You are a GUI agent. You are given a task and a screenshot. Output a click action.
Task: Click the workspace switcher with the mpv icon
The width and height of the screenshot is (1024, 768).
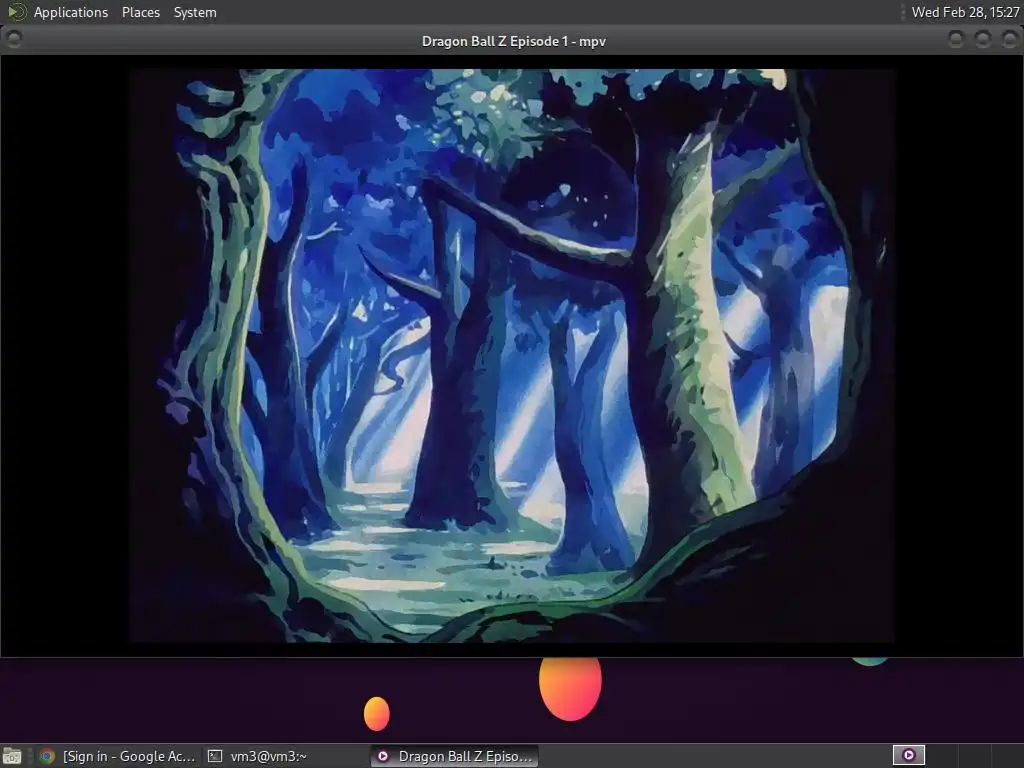(908, 756)
